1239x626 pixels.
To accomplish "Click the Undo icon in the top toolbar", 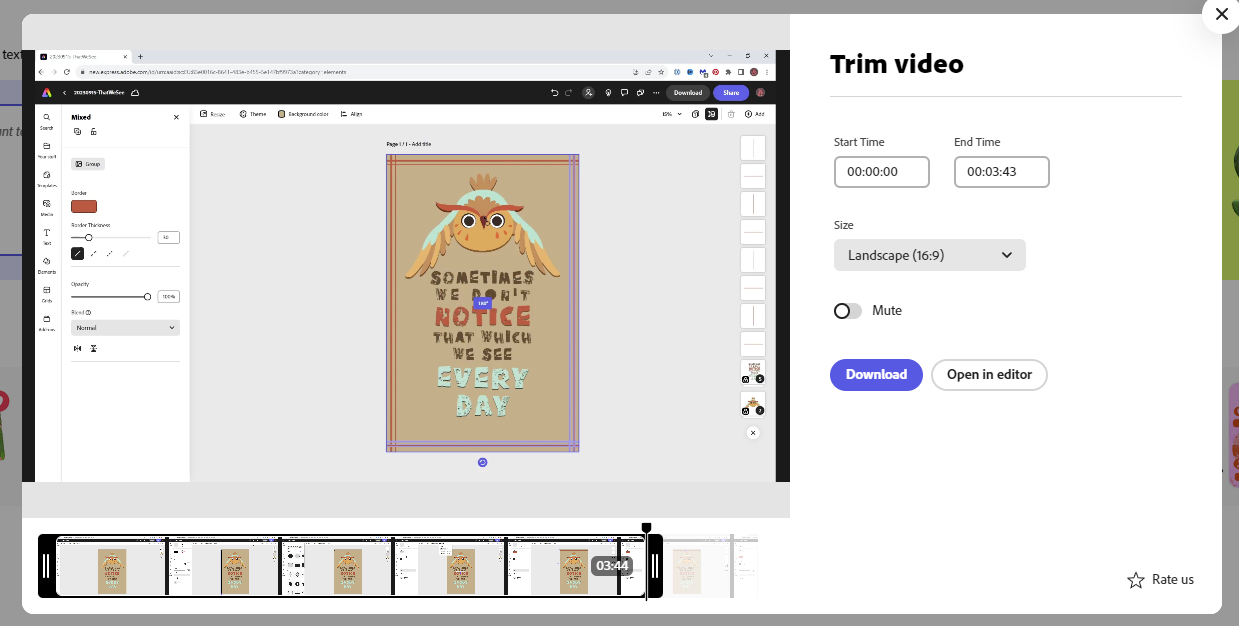I will [555, 92].
